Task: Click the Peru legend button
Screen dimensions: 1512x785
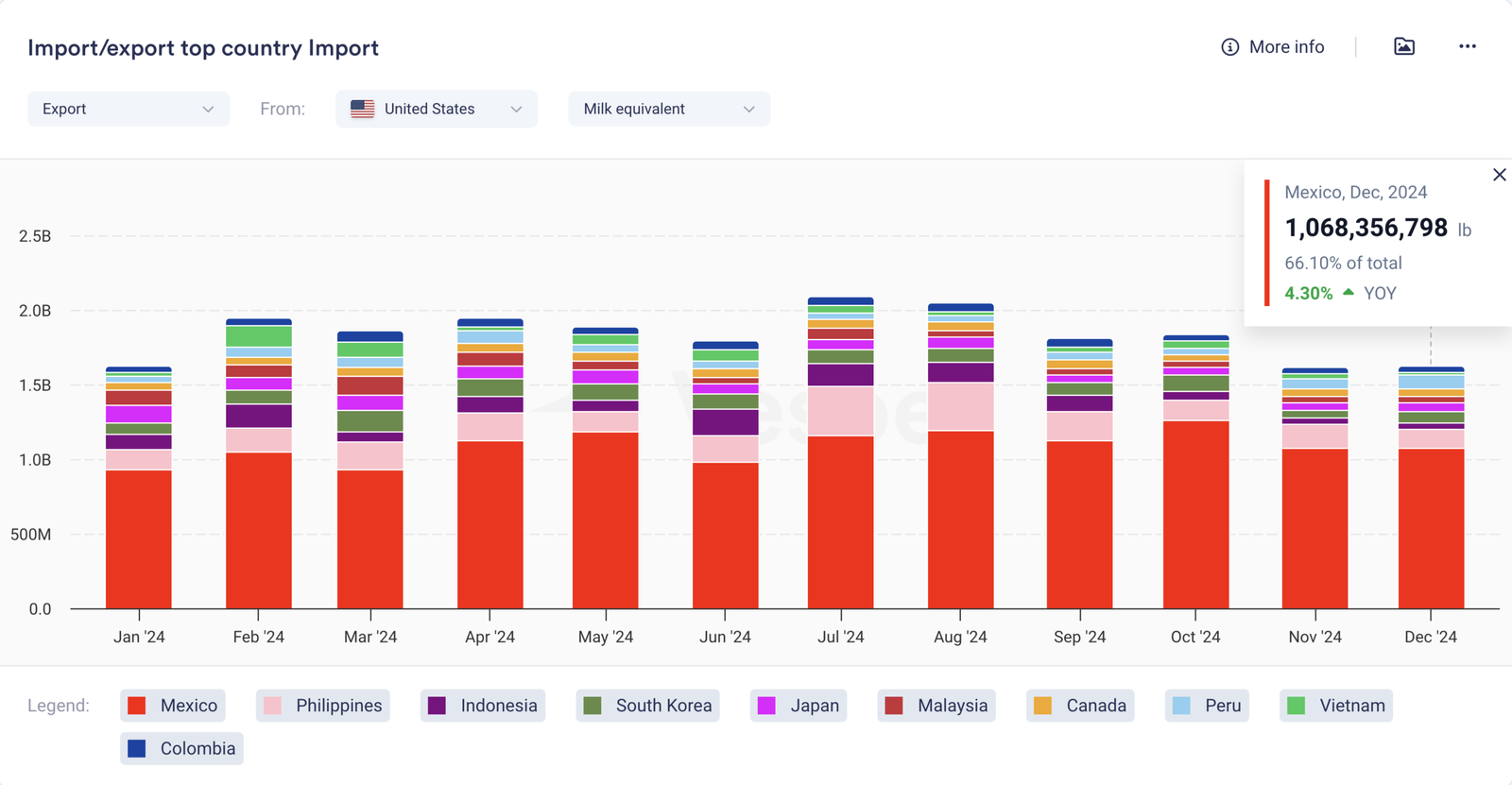Action: pos(1207,706)
